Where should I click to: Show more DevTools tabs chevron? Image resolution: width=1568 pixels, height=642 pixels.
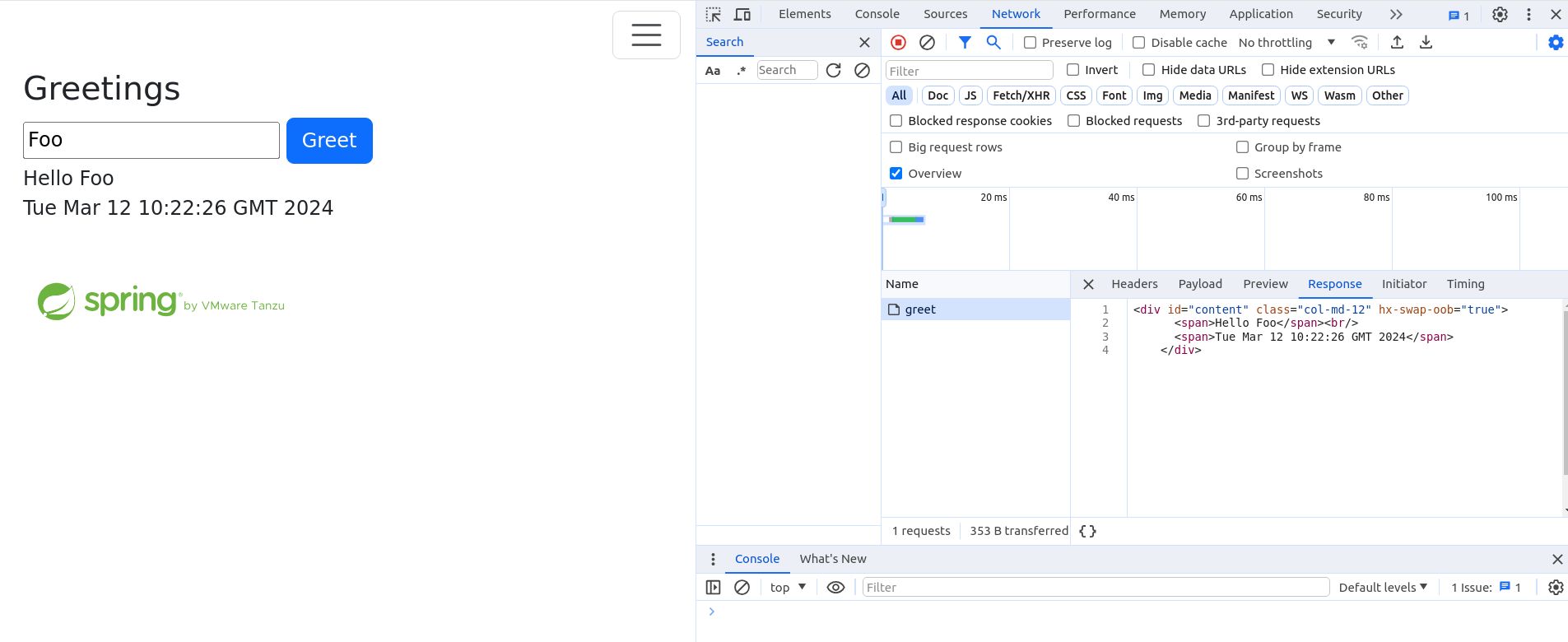click(1396, 14)
